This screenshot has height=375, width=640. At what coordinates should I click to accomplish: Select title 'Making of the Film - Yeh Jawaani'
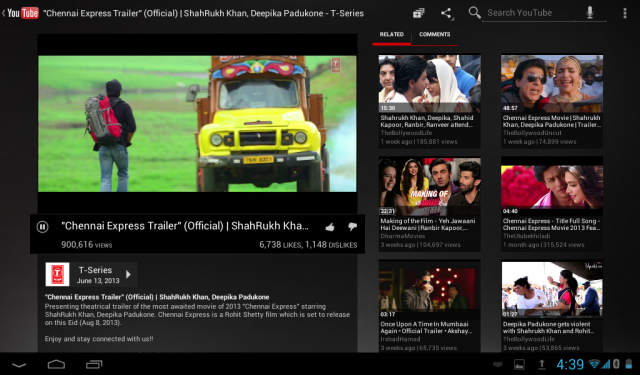tap(428, 224)
